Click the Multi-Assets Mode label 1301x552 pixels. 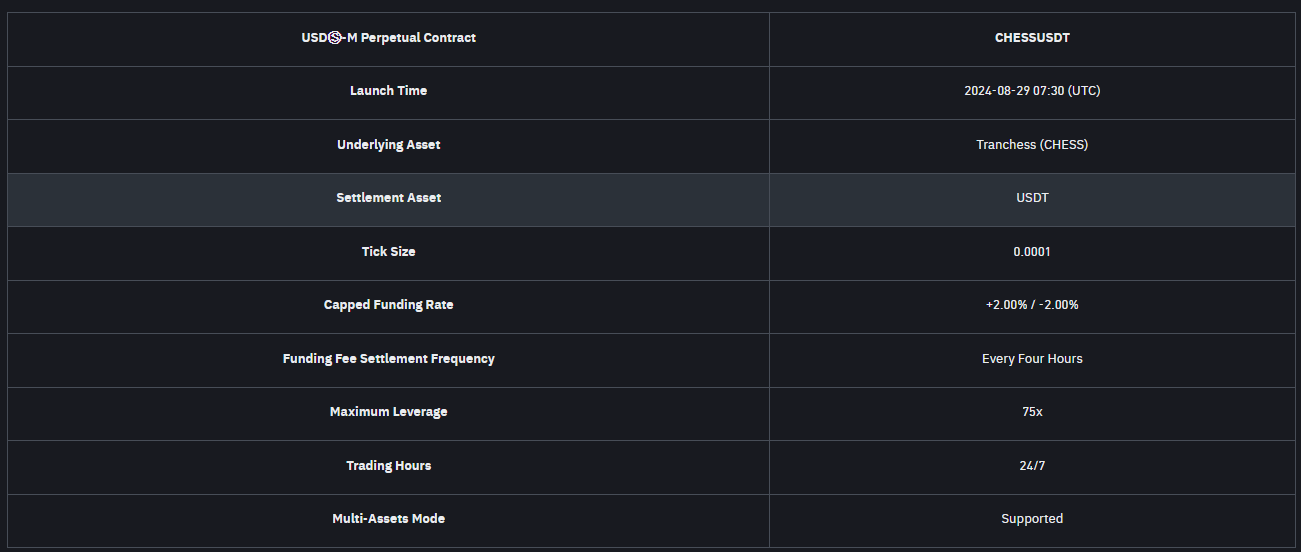(388, 519)
